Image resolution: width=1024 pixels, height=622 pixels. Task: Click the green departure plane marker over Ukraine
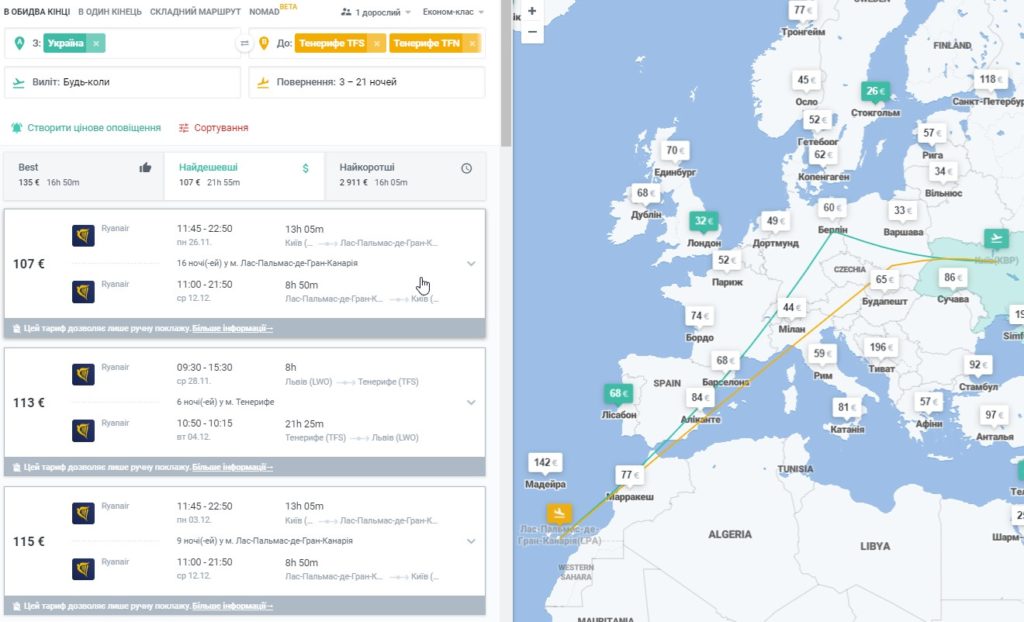[997, 238]
